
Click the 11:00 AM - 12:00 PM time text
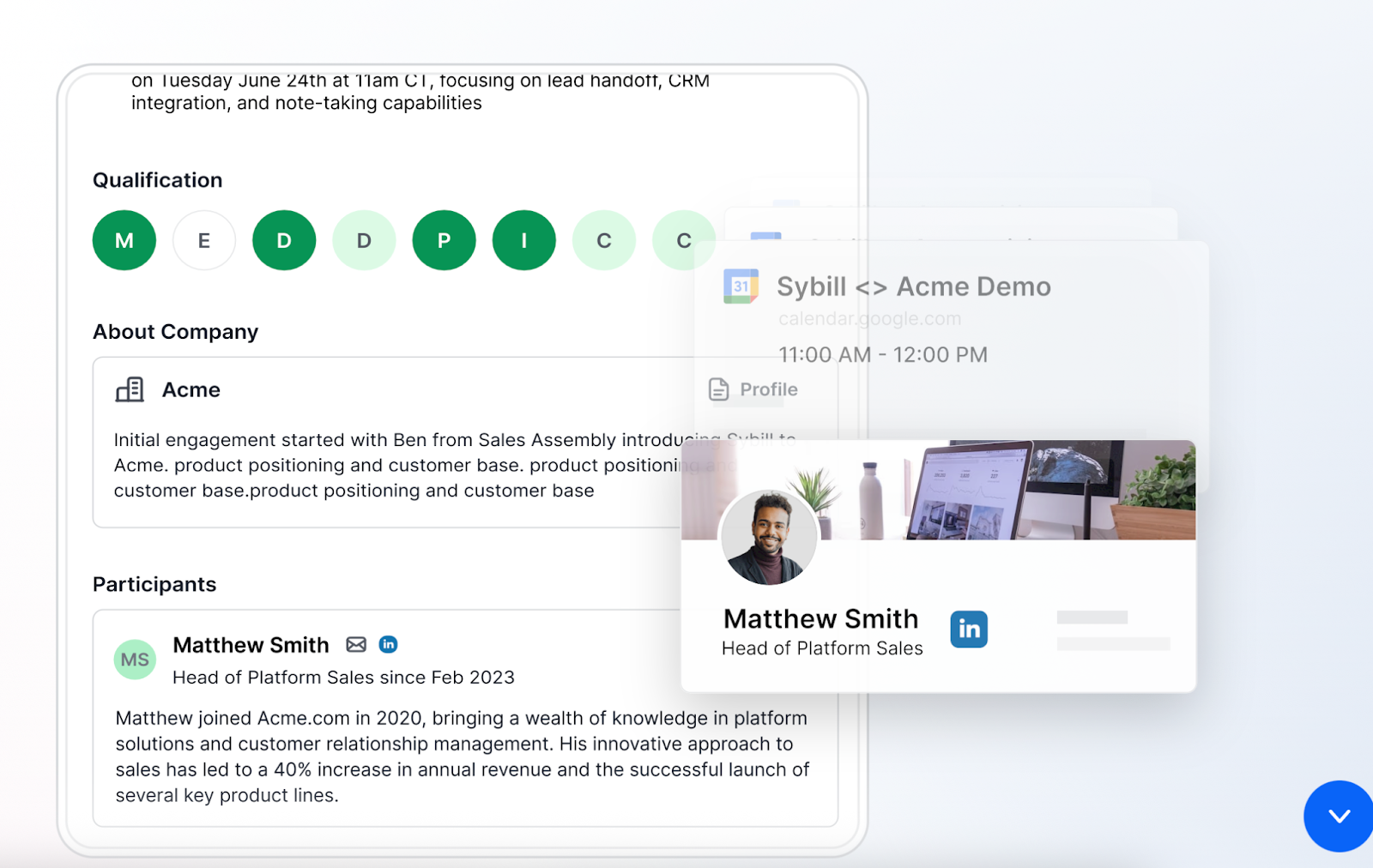coord(883,355)
